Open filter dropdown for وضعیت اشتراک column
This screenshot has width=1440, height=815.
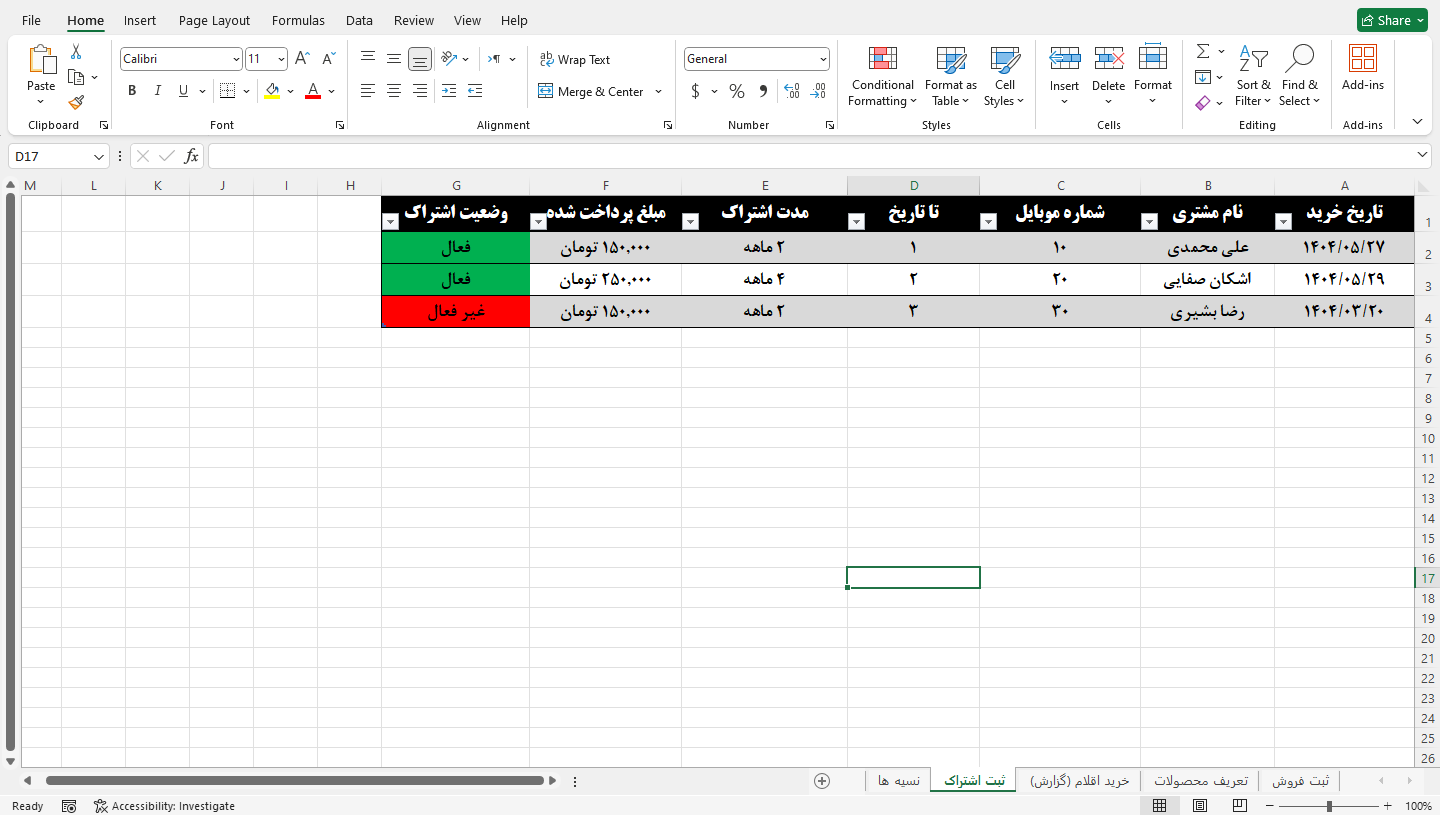click(390, 222)
